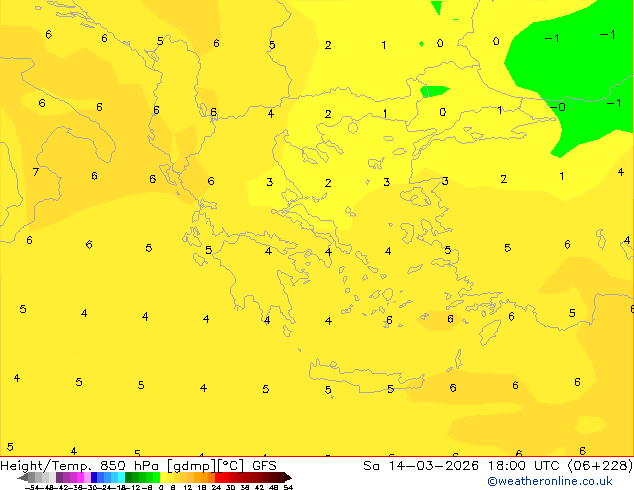Pick the cyan legend swatch near -18

pos(121,477)
